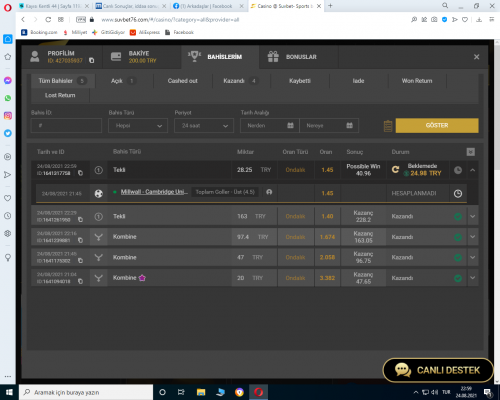Open Instagram in Opera sidebar
Viewport: 500px width, 400px height.
(8, 116)
